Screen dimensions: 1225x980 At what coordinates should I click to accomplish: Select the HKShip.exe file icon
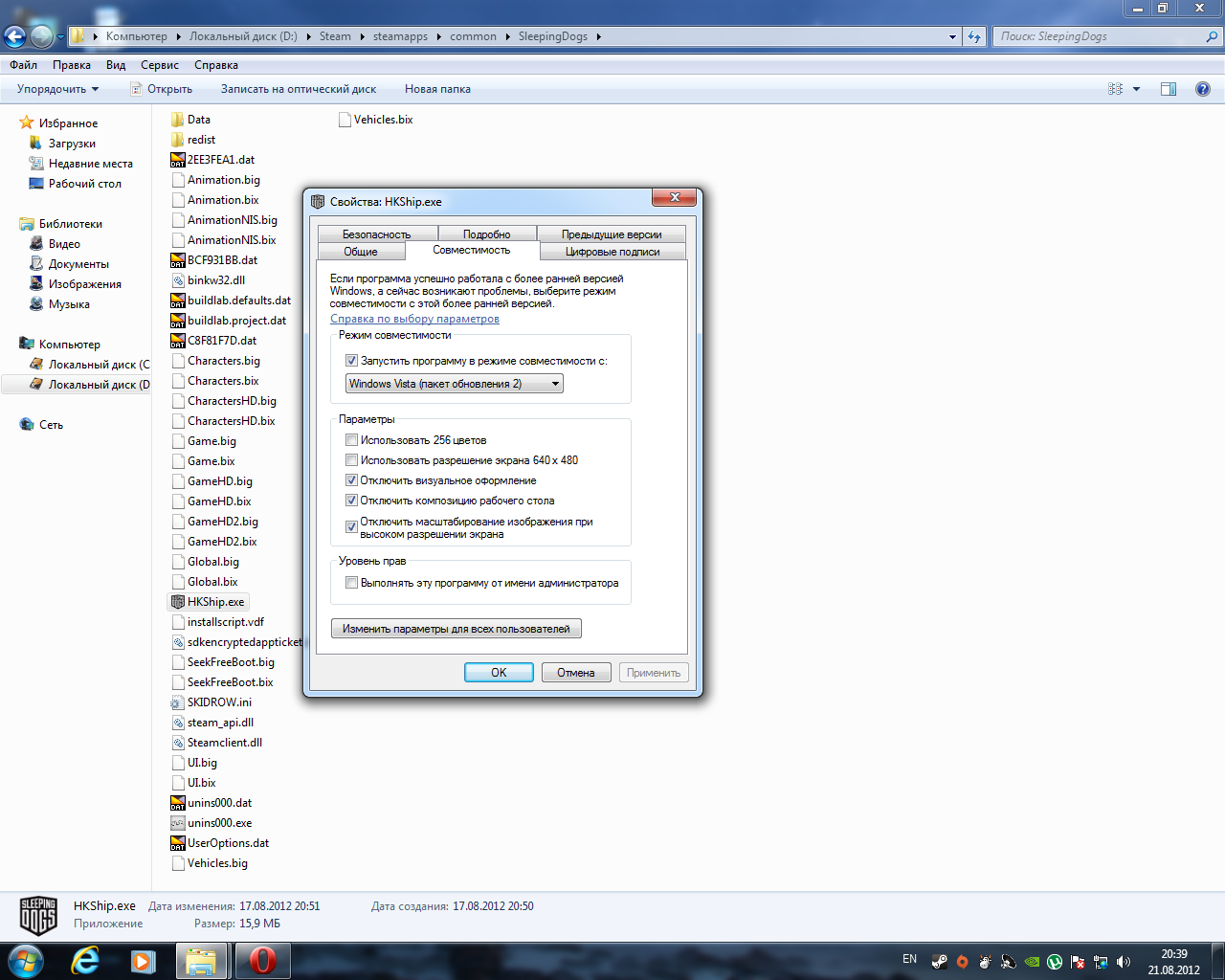178,602
